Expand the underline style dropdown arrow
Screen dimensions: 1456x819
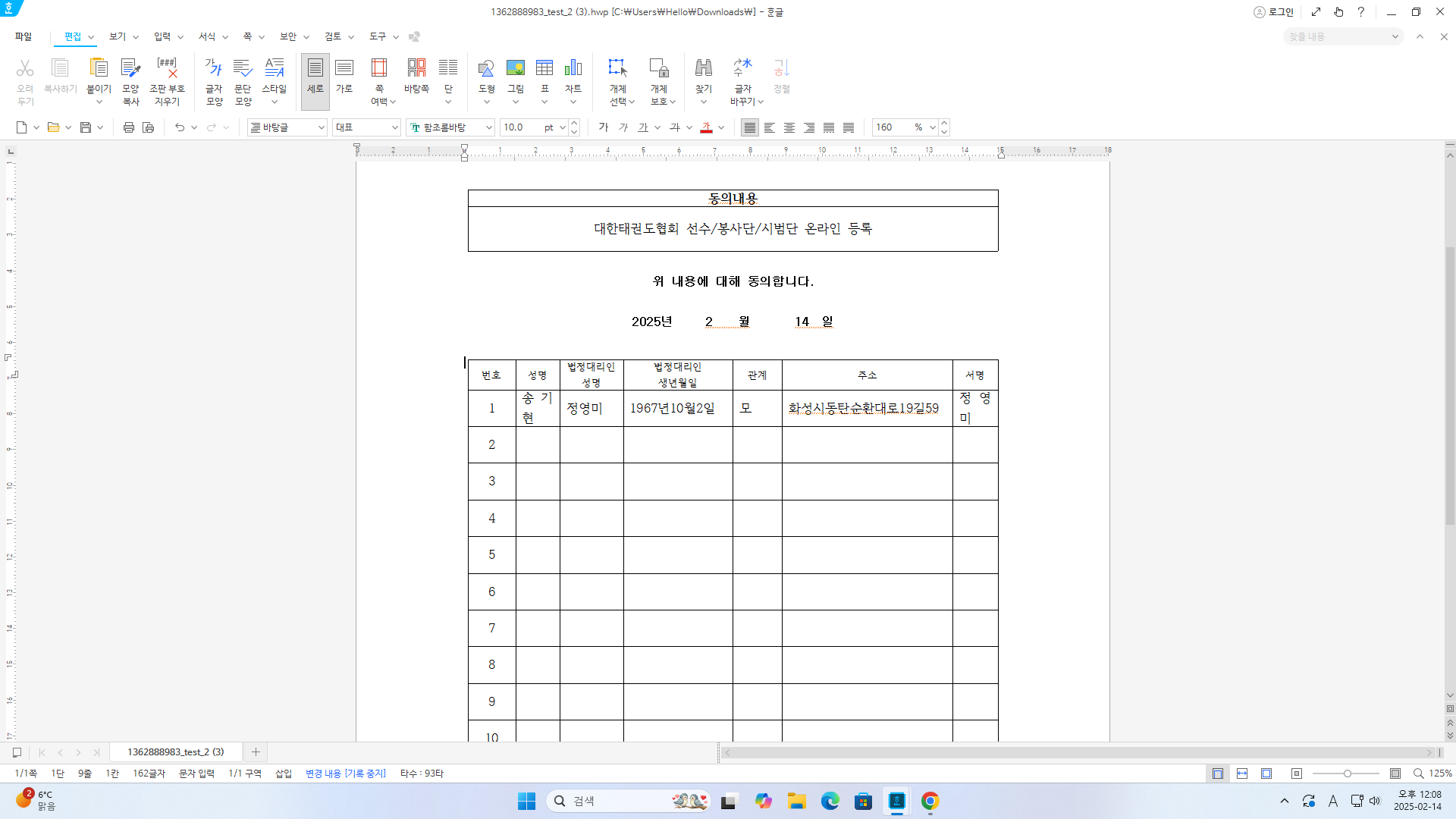[657, 127]
